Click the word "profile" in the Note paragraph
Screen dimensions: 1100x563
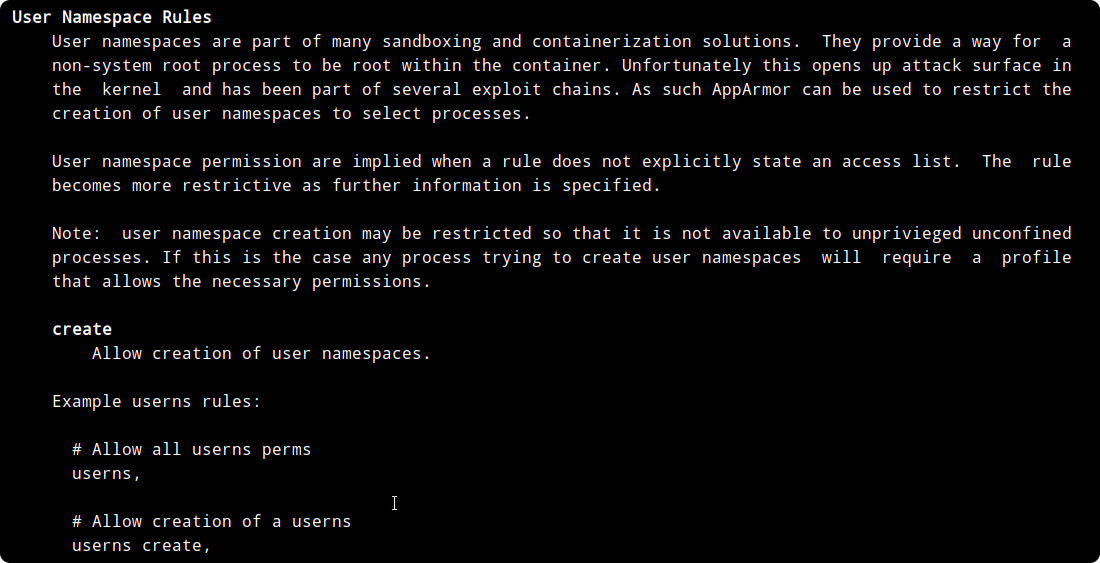[x=1036, y=257]
